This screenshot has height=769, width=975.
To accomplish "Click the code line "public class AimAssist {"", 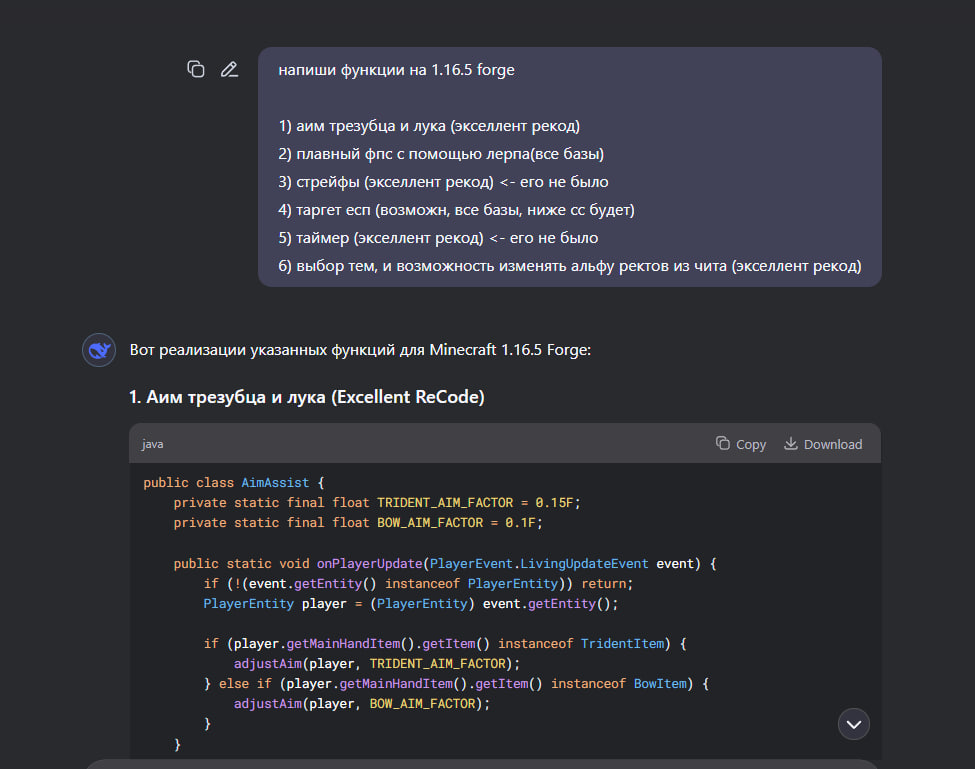I will click(x=234, y=482).
